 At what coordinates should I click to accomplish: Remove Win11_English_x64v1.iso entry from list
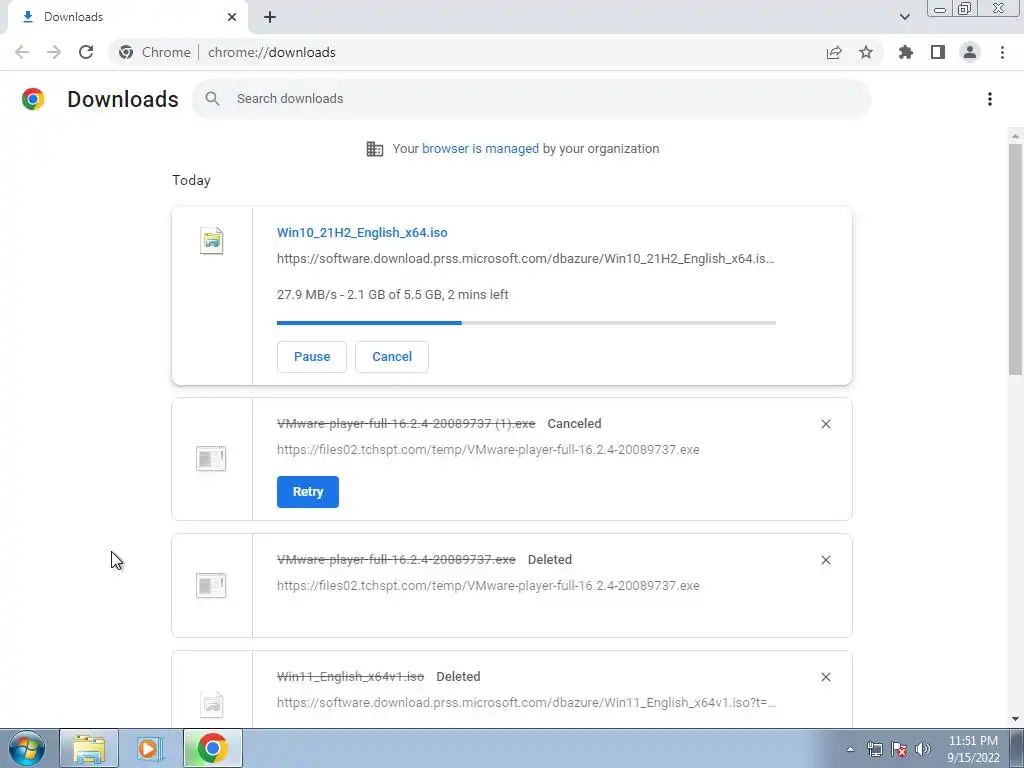(x=825, y=677)
